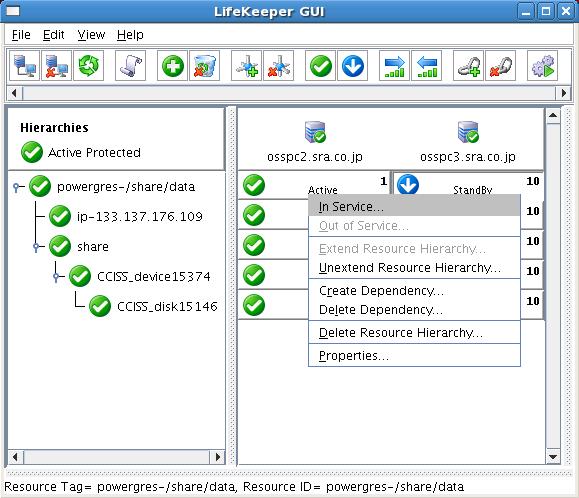Click the Disconnect from server toolbar icon
Screen dimensions: 579x498
(56, 66)
